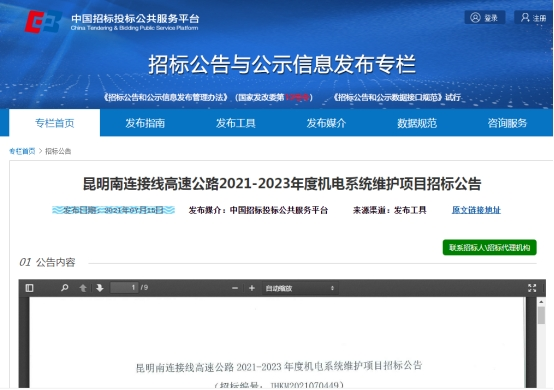Click the PDF page number field
Viewport: 554px width, 390px height.
[x=124, y=288]
